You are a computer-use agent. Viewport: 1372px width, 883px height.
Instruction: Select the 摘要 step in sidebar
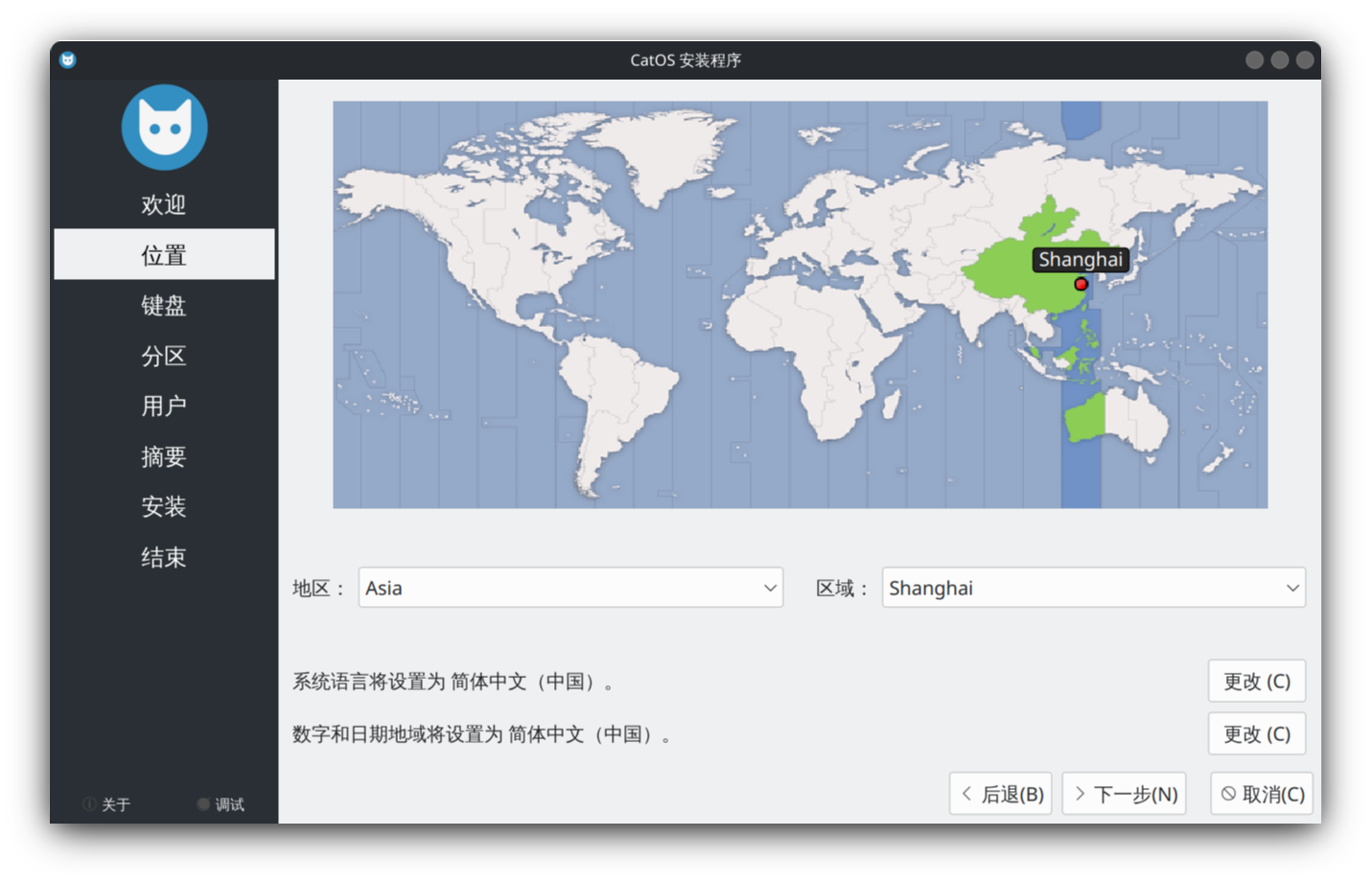coord(164,456)
